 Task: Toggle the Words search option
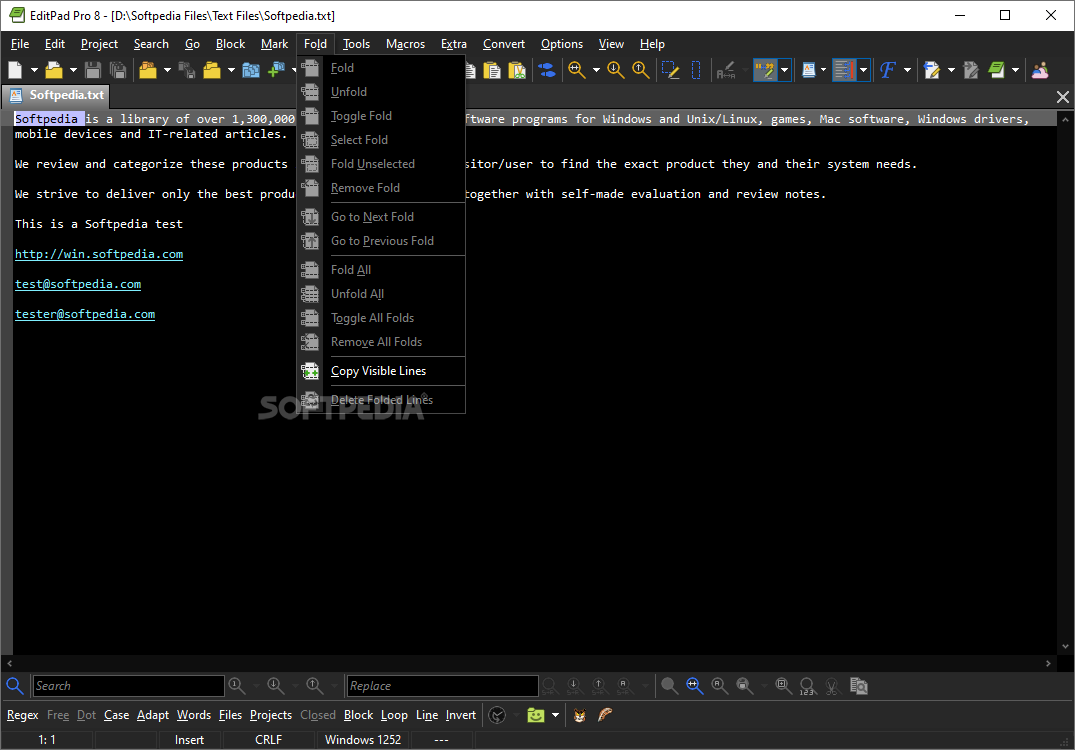click(194, 715)
